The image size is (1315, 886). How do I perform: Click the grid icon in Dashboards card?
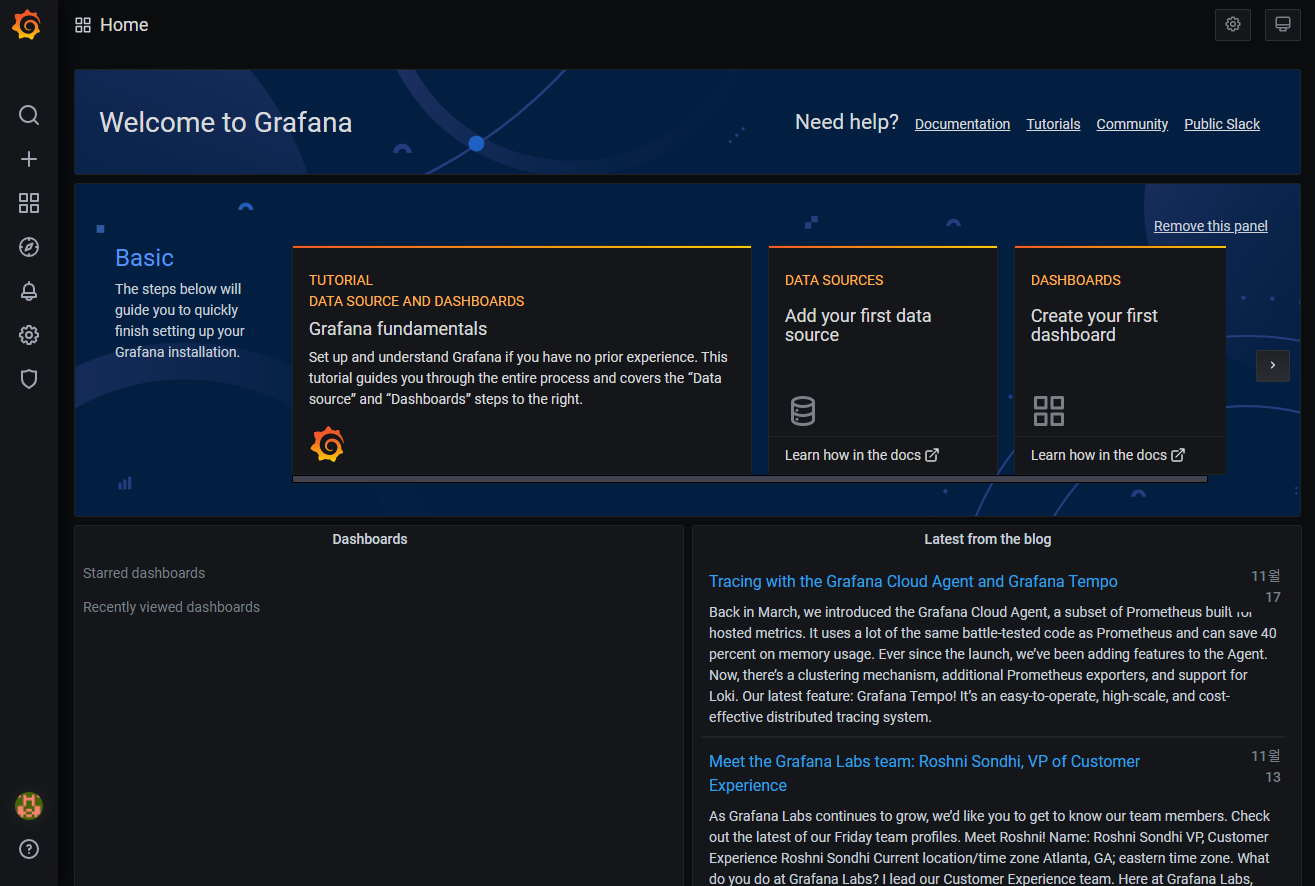click(x=1049, y=411)
